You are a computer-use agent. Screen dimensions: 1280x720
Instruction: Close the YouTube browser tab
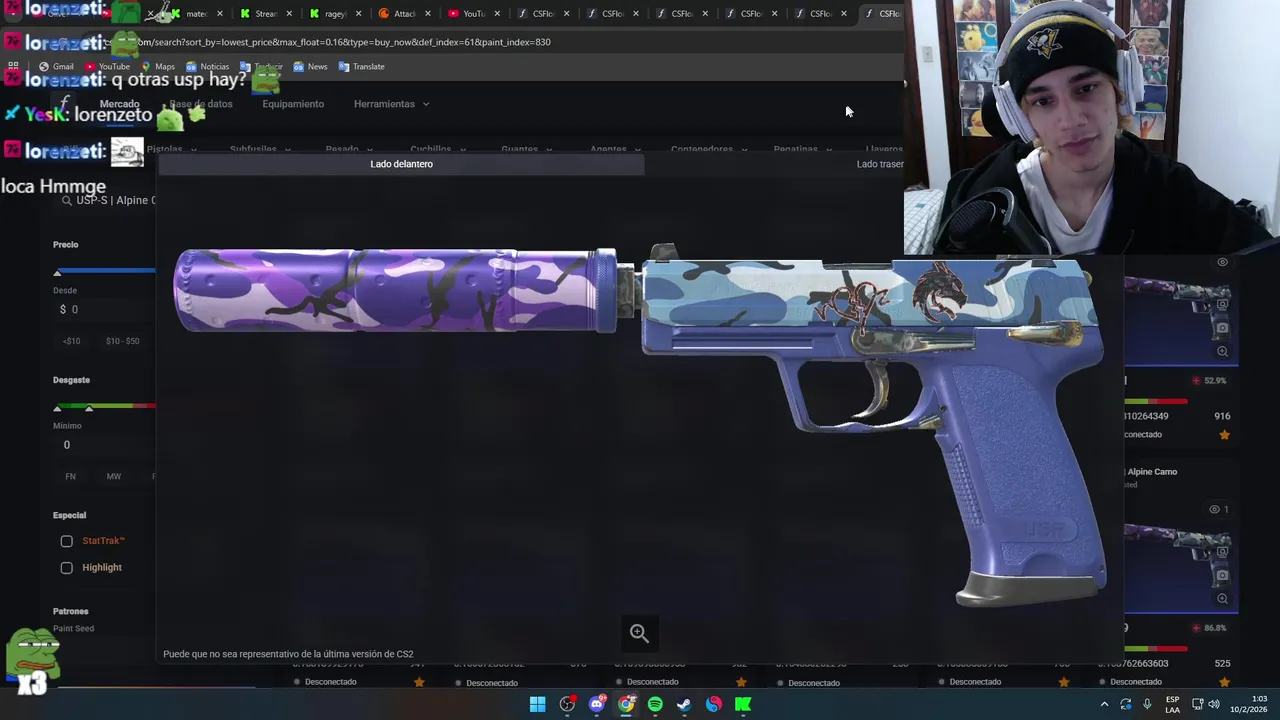(x=497, y=14)
